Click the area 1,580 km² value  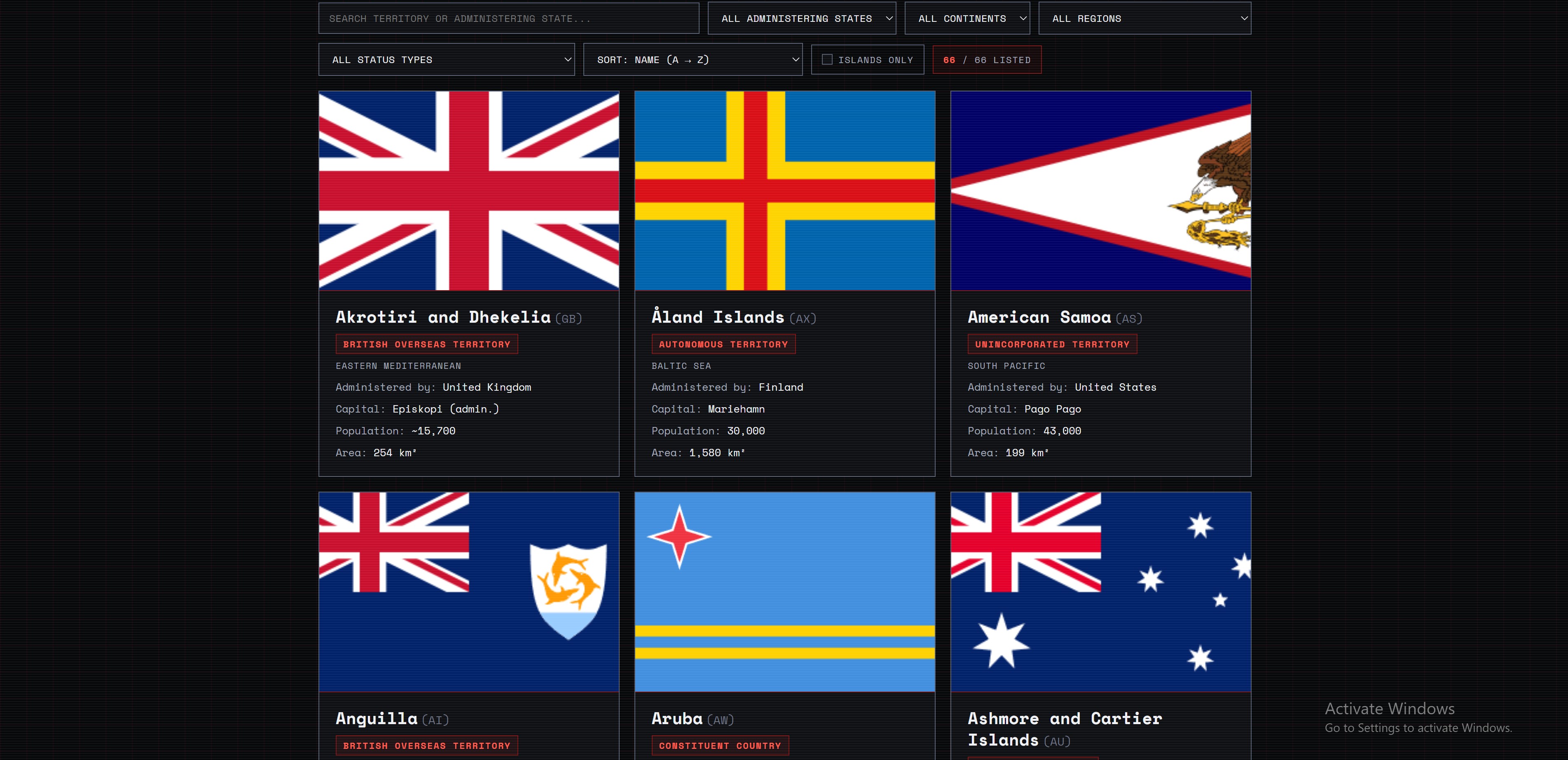tap(717, 453)
